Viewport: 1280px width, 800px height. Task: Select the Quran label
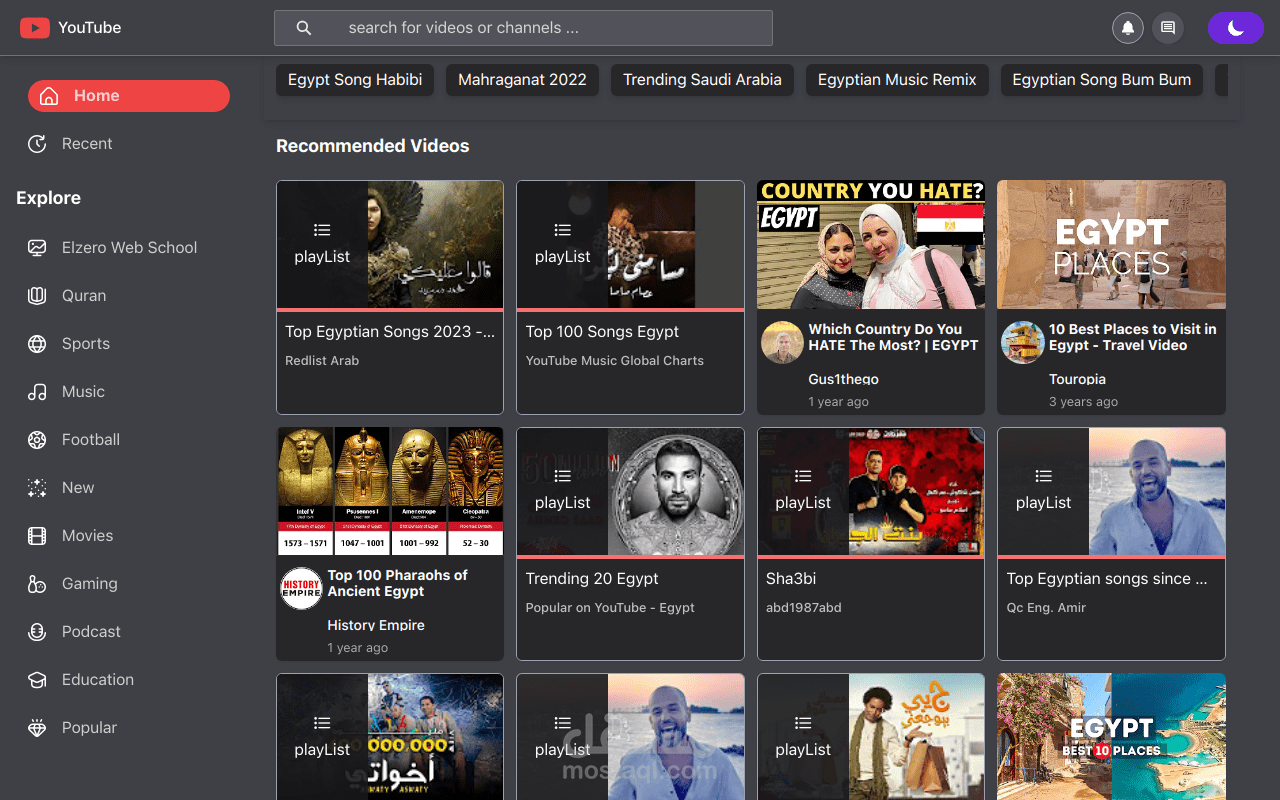[x=84, y=296]
